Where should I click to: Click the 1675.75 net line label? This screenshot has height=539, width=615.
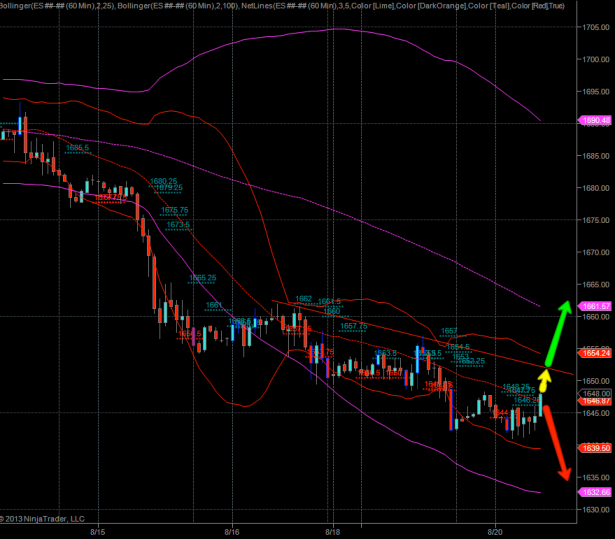[175, 210]
